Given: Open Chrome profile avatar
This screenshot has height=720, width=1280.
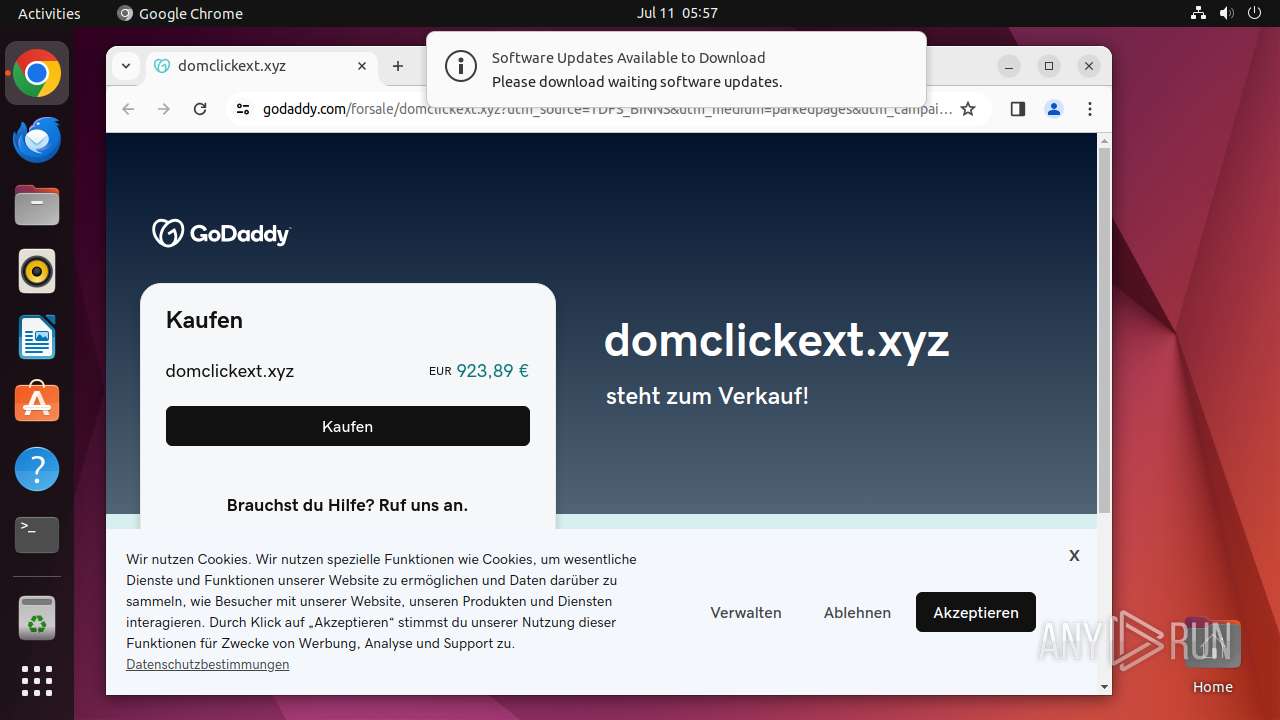Looking at the screenshot, I should (x=1054, y=109).
